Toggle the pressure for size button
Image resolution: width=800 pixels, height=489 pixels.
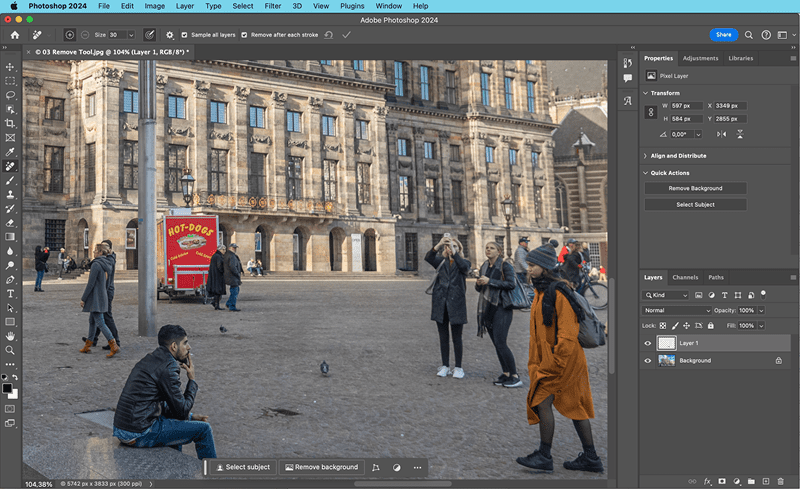click(149, 35)
